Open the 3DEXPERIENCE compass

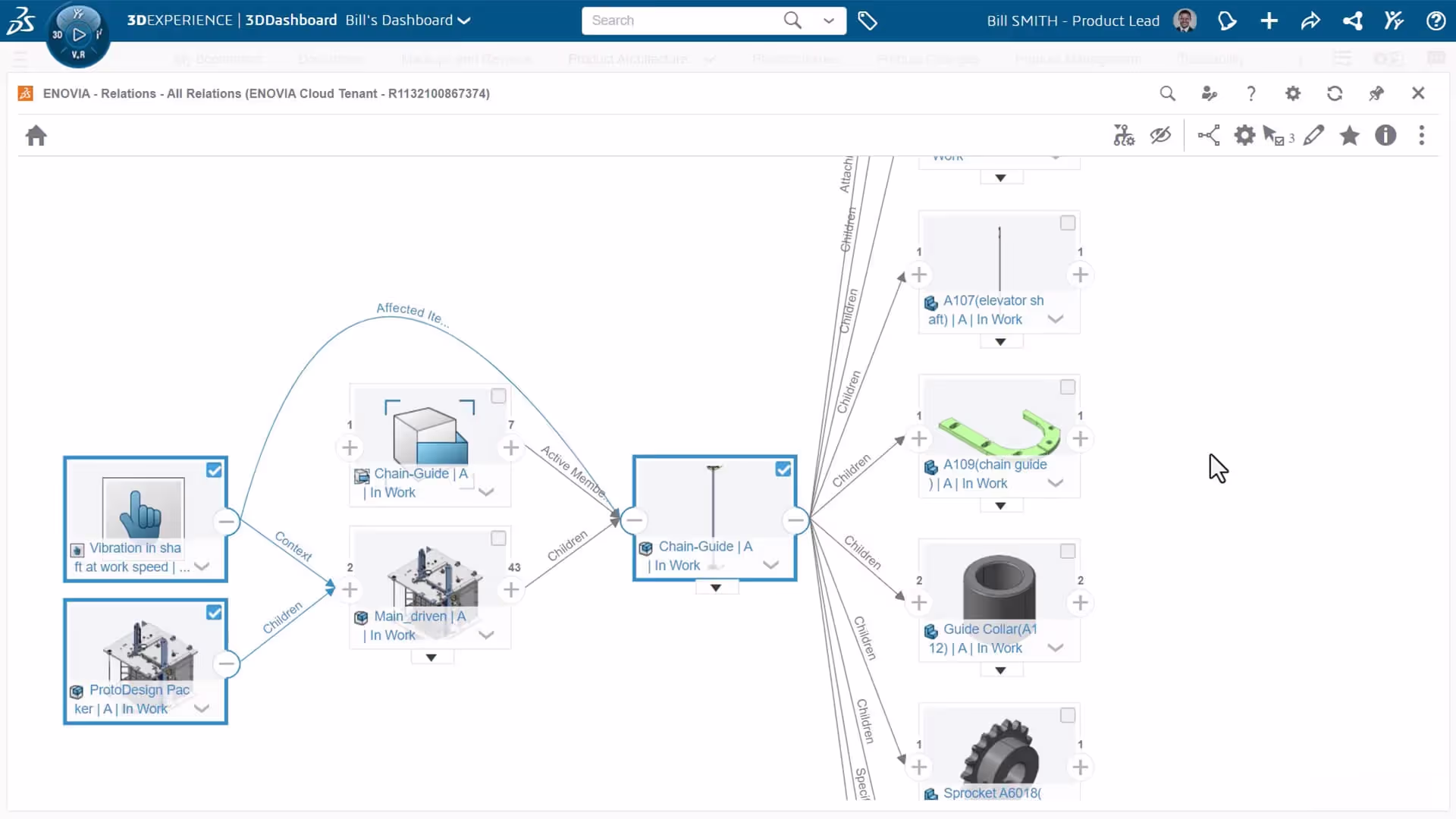click(78, 35)
